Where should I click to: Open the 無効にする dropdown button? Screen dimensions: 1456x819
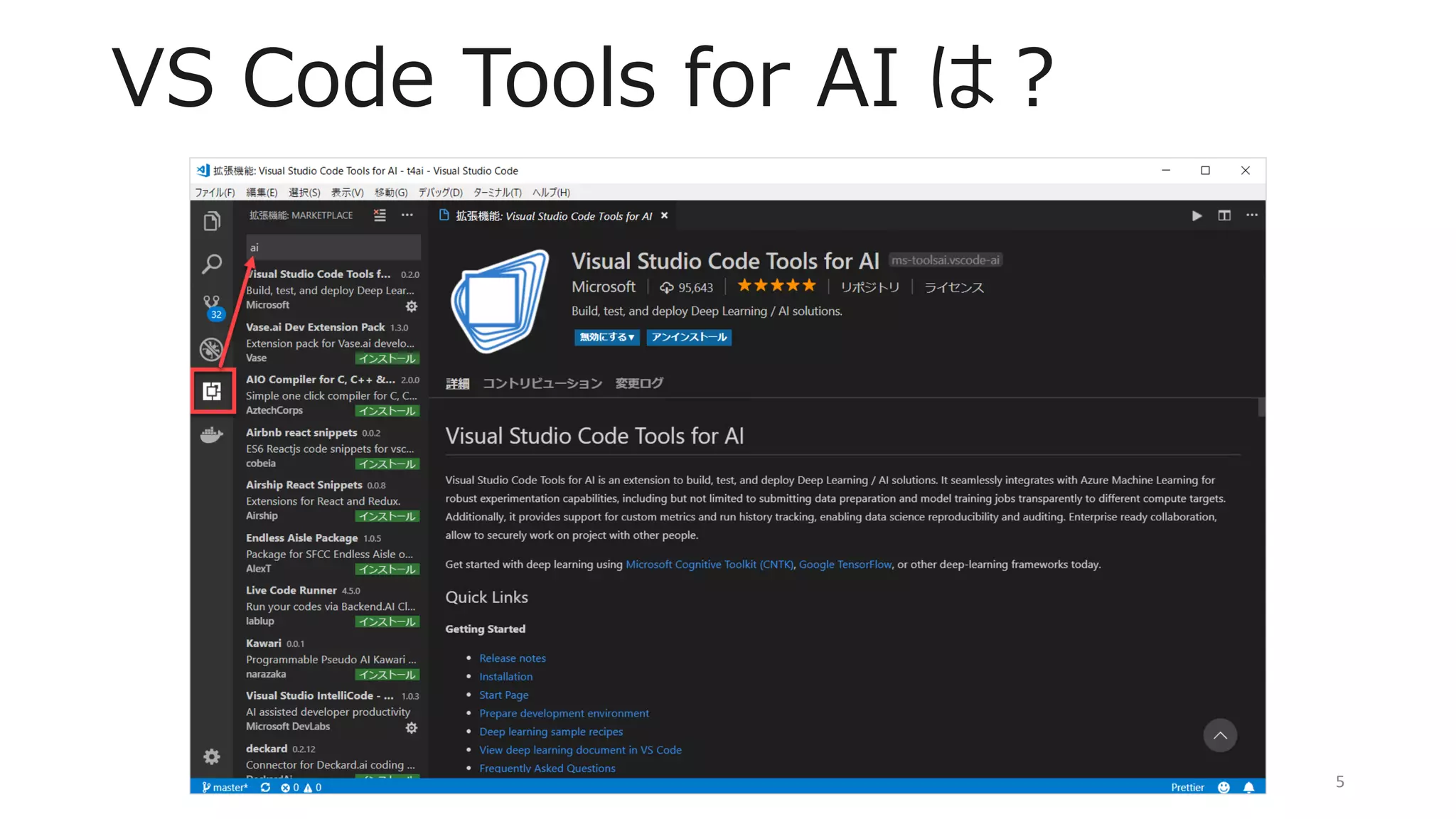point(607,337)
